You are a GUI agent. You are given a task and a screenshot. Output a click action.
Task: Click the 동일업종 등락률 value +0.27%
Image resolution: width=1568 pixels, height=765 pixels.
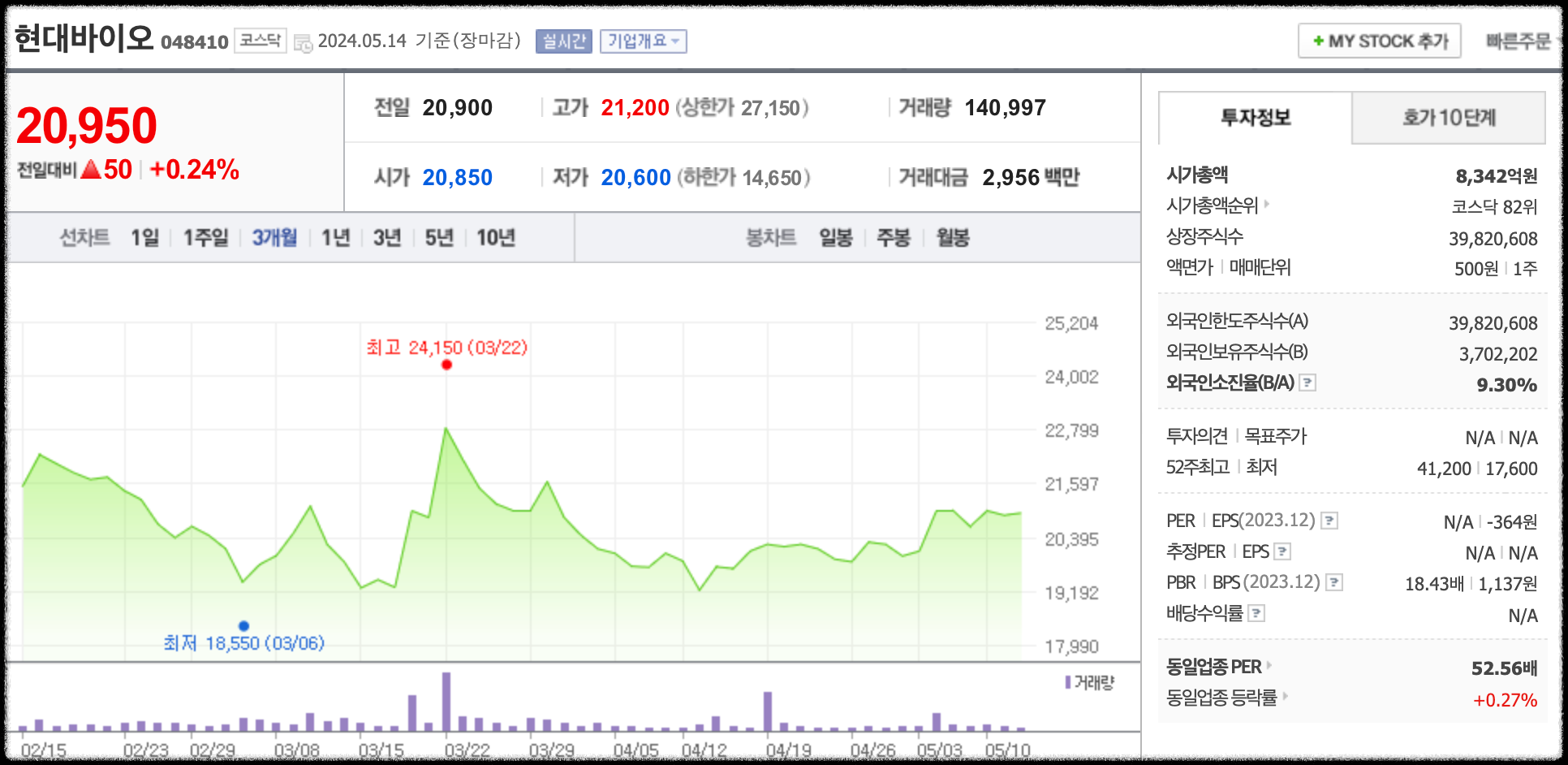coord(1506,700)
